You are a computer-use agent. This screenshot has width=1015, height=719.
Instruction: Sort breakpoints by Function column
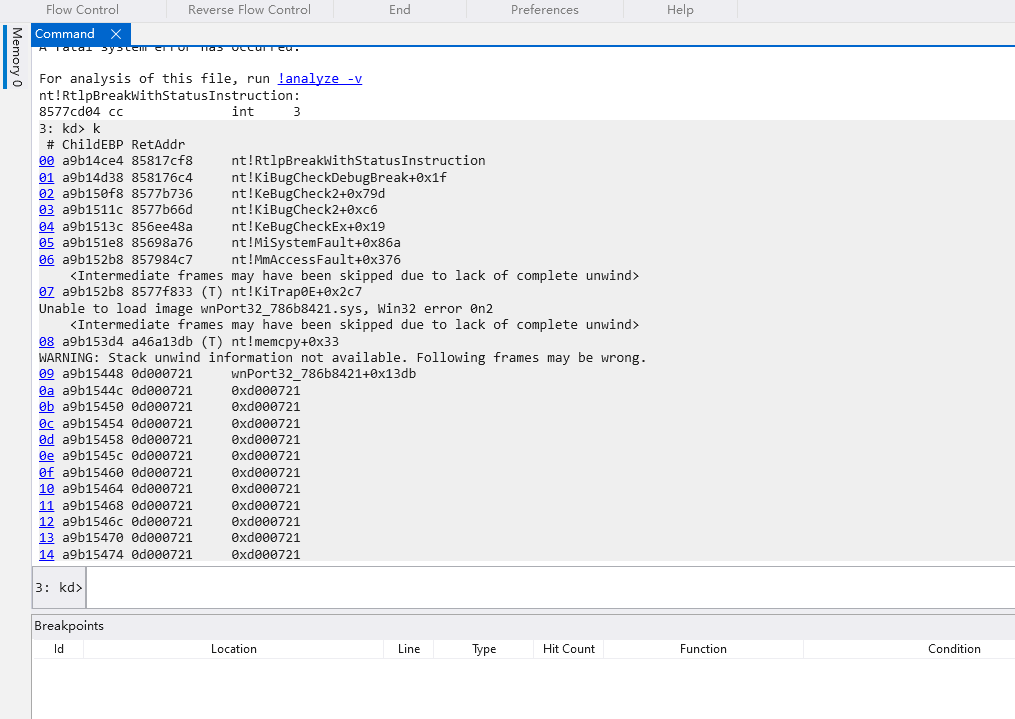click(703, 649)
